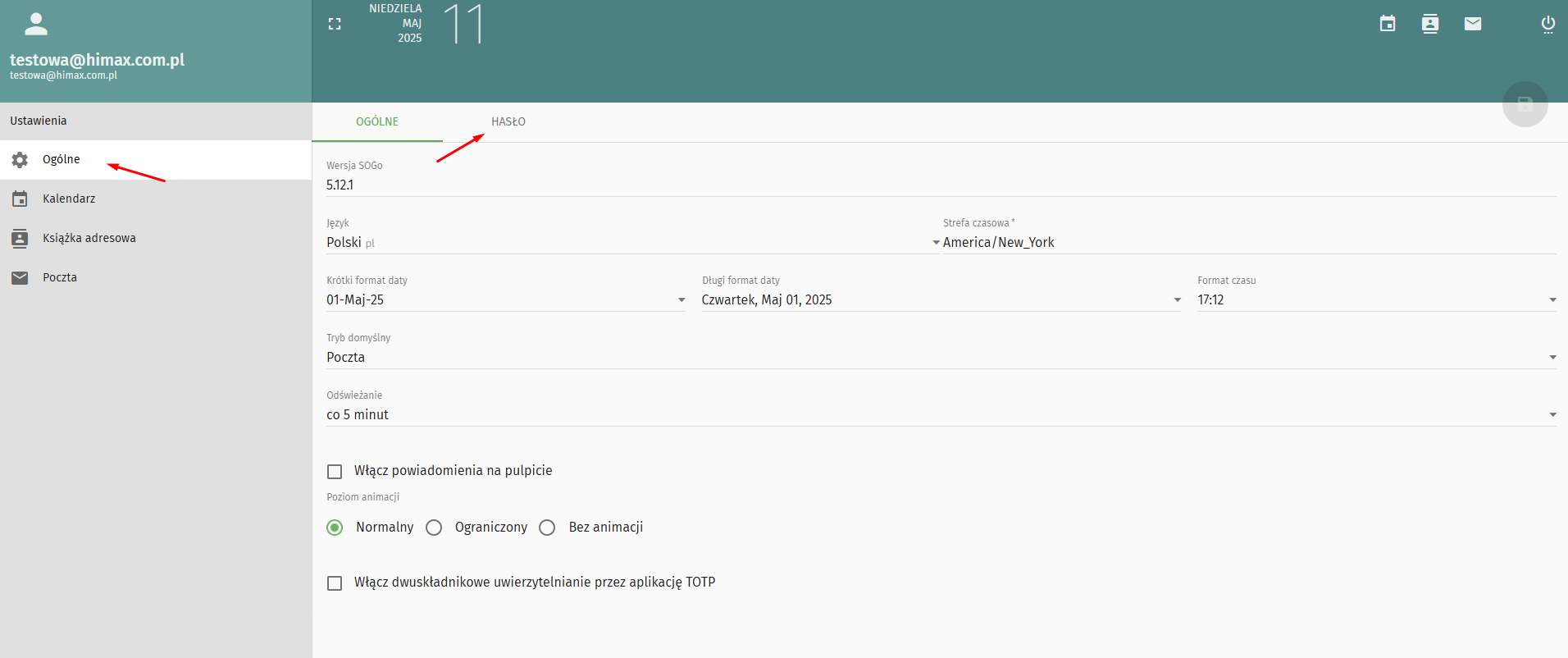Switch to the HASŁO tab
This screenshot has width=1568, height=658.
pos(508,122)
